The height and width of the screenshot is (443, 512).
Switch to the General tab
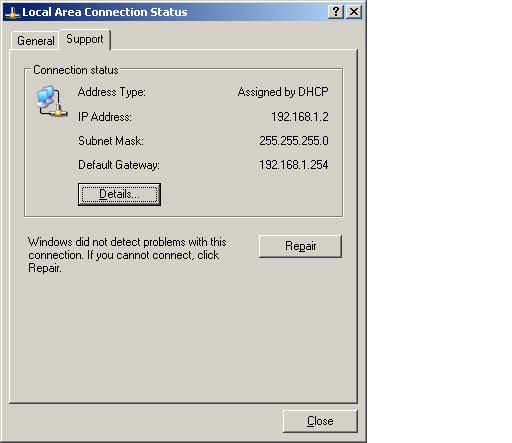click(x=36, y=41)
